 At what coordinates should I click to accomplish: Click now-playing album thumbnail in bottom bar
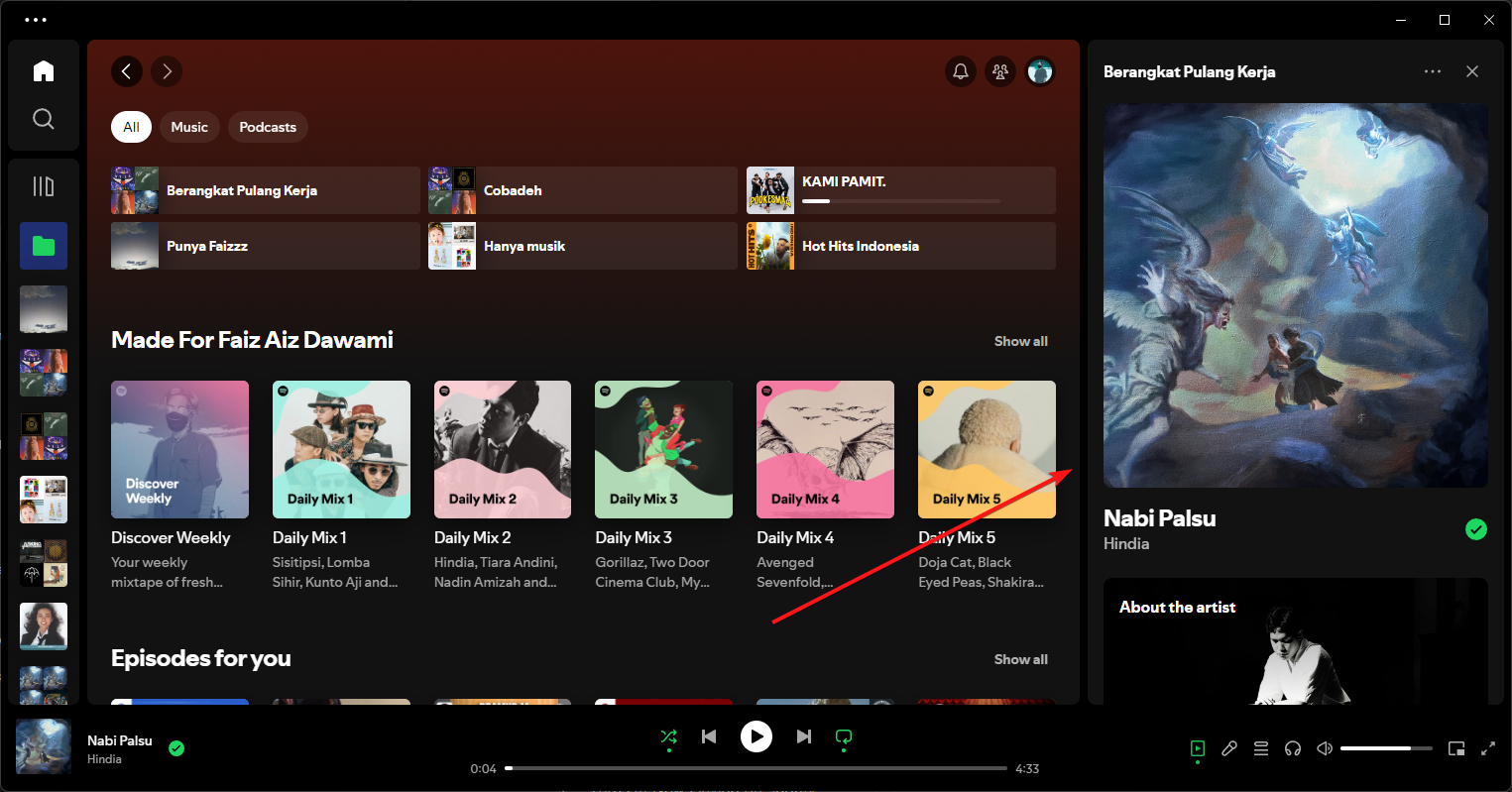pyautogui.click(x=44, y=746)
